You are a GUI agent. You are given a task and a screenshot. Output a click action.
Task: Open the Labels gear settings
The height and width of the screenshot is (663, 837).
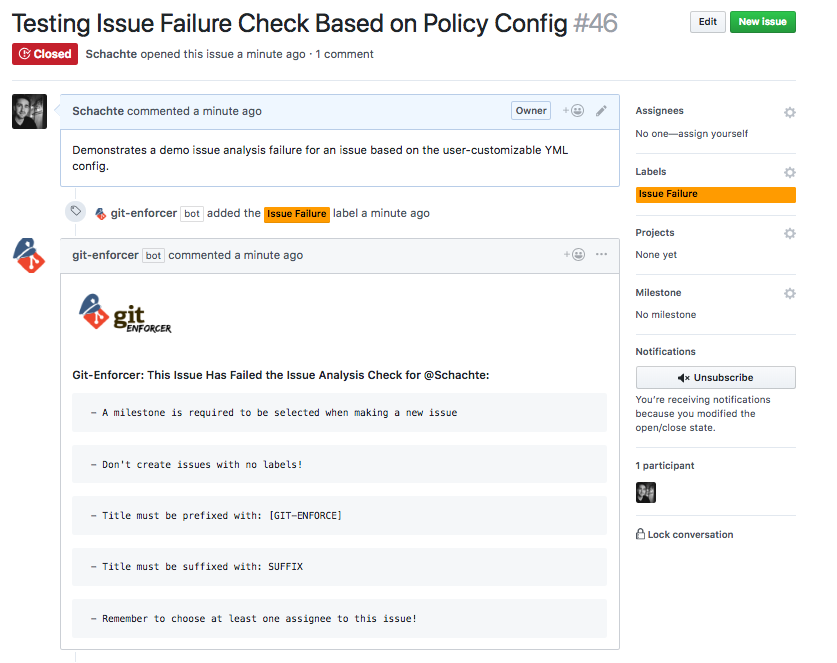pos(789,173)
